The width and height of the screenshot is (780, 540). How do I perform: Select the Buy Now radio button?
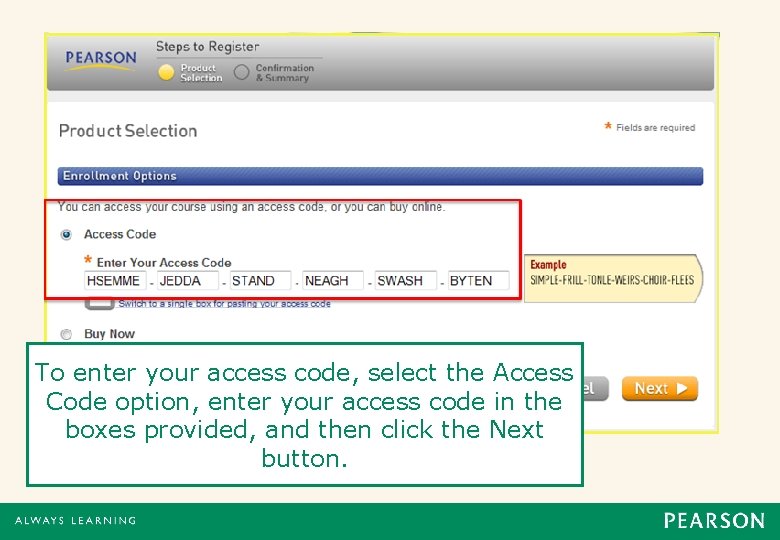[66, 334]
